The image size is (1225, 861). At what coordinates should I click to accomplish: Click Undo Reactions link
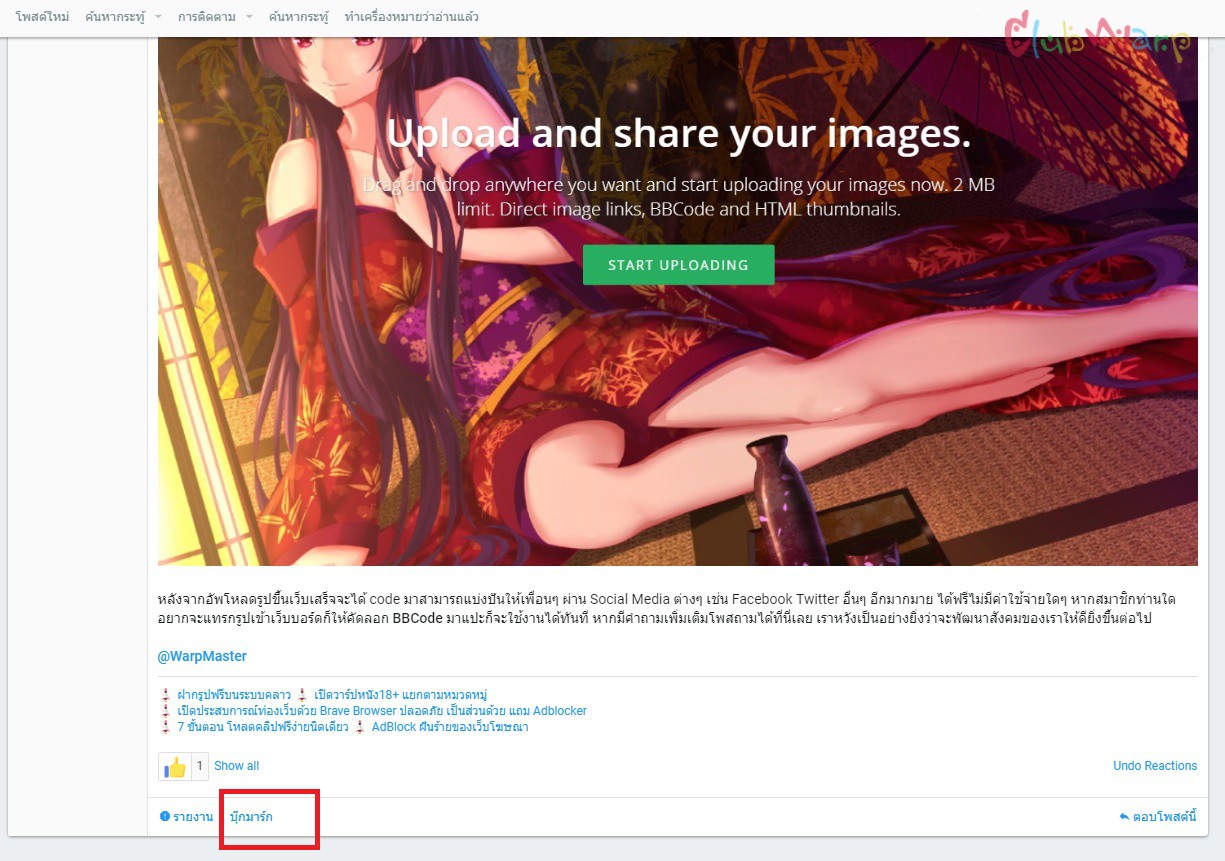(1155, 766)
